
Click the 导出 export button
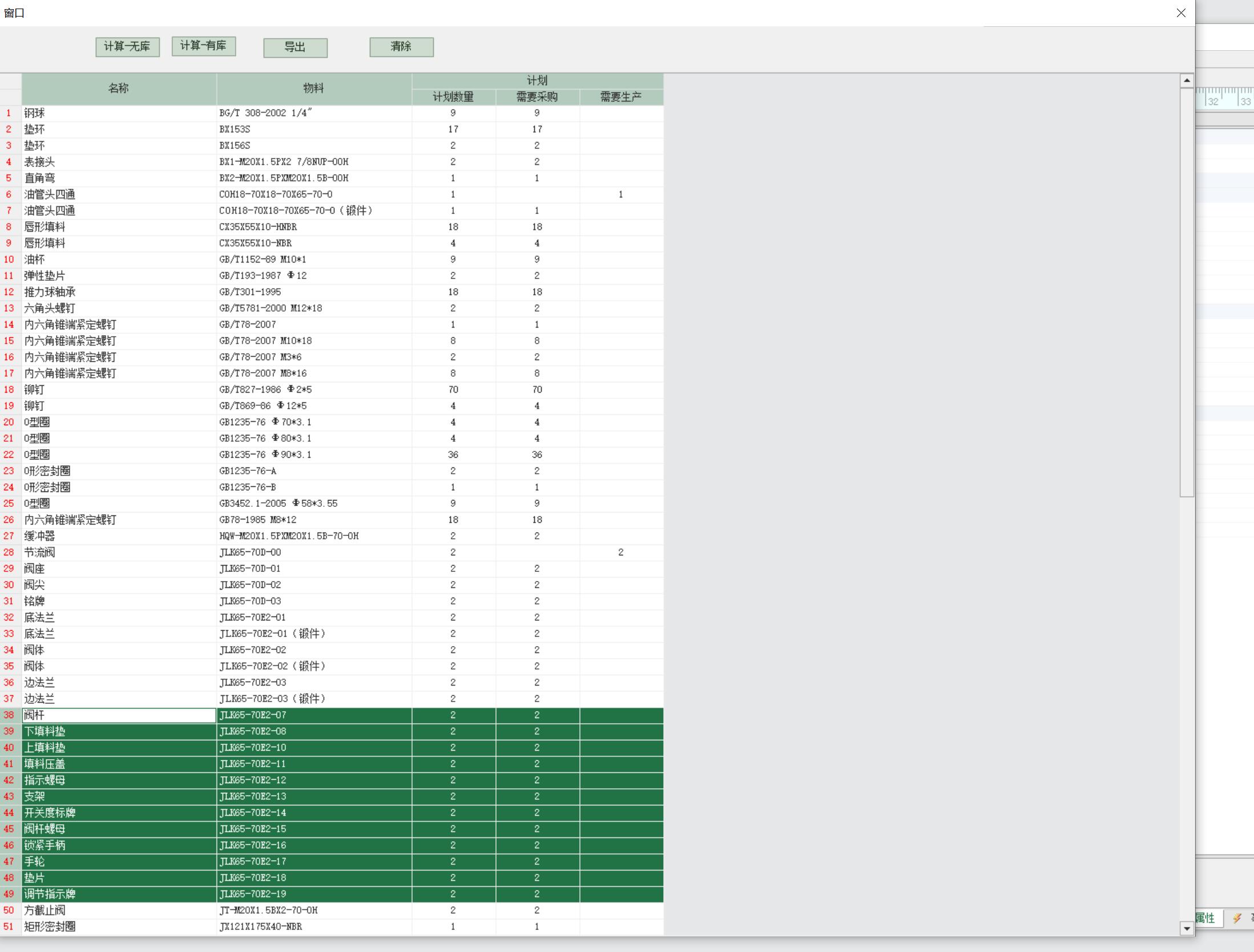pyautogui.click(x=295, y=47)
